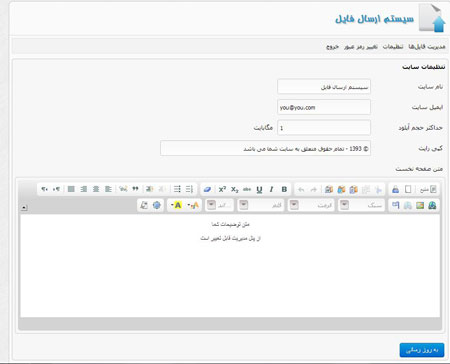Open the format (فرمت) dropdown
Viewport: 450px width, 364px height.
tap(311, 205)
